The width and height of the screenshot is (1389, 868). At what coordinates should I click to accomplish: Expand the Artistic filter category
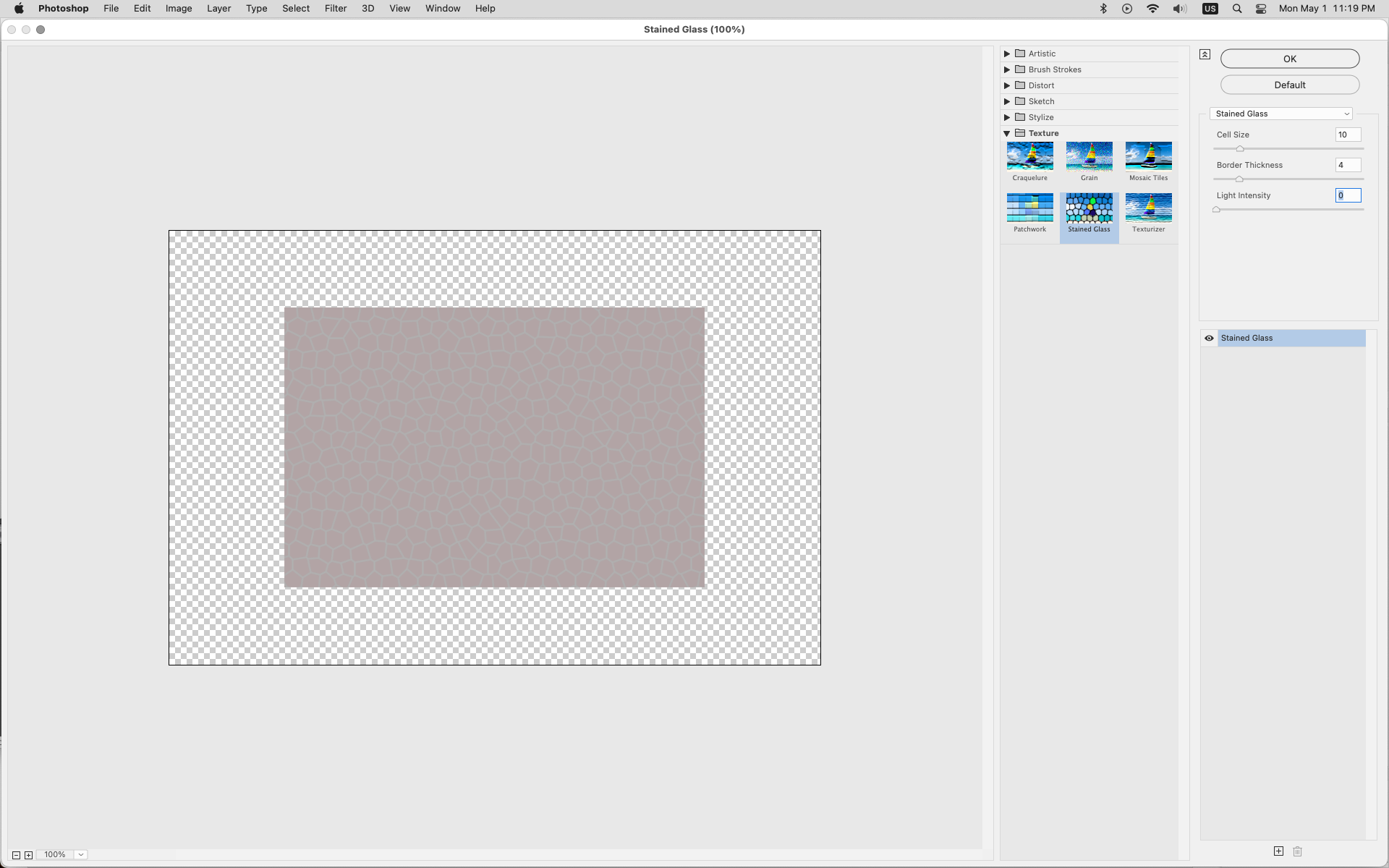coord(1007,54)
